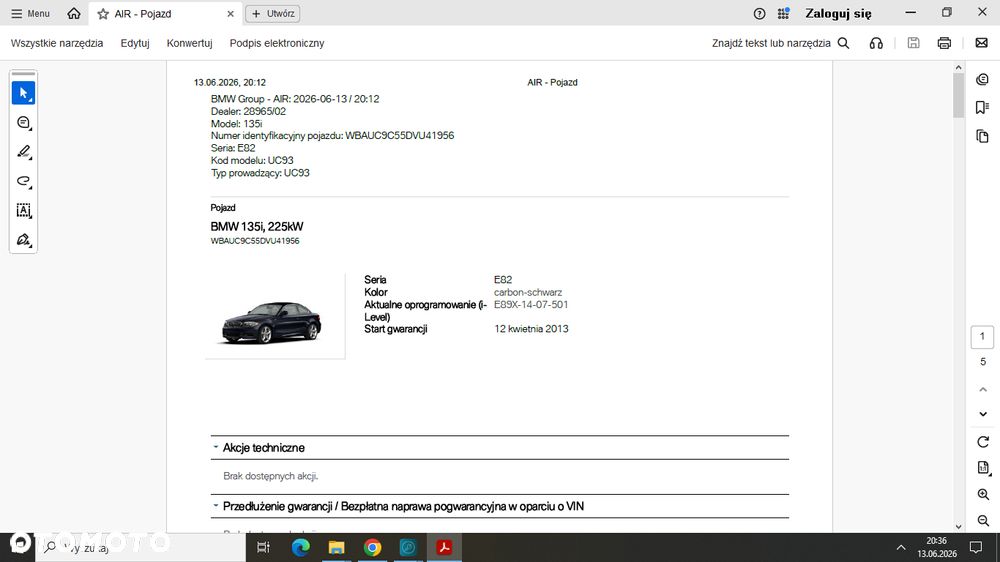This screenshot has width=1000, height=562.
Task: Open the AI assistant panel icon
Action: pos(982,79)
